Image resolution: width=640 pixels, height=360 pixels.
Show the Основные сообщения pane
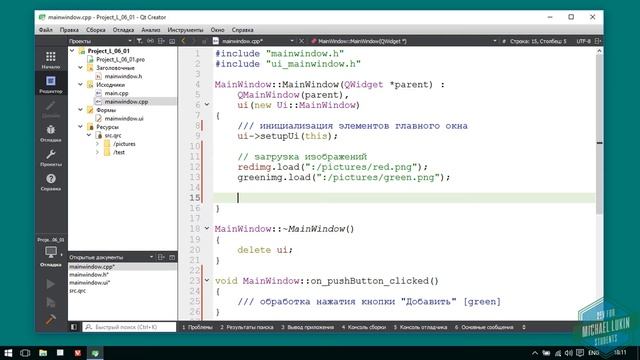484,327
